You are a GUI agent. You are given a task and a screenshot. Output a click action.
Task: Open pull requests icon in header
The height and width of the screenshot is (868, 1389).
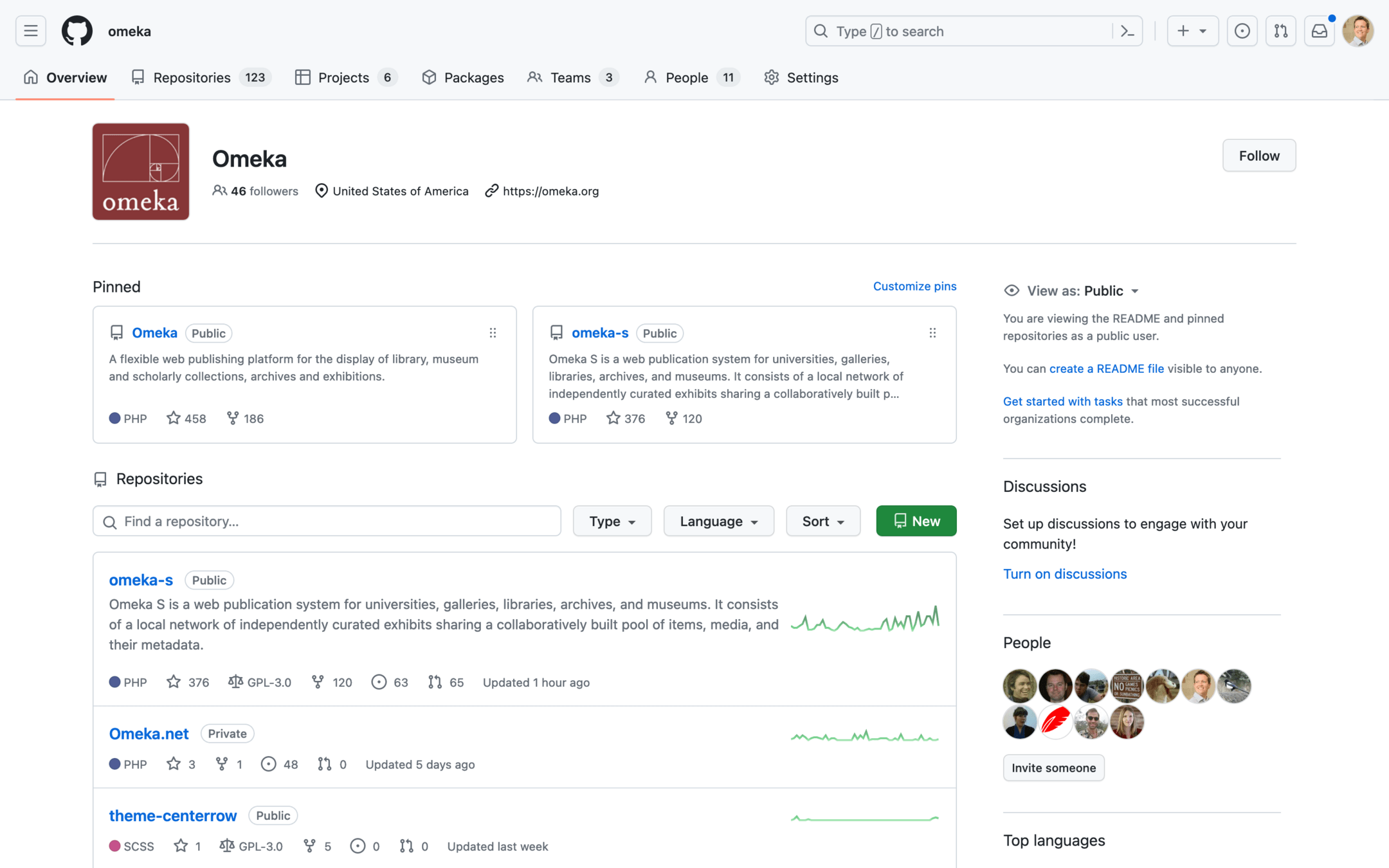coord(1280,31)
